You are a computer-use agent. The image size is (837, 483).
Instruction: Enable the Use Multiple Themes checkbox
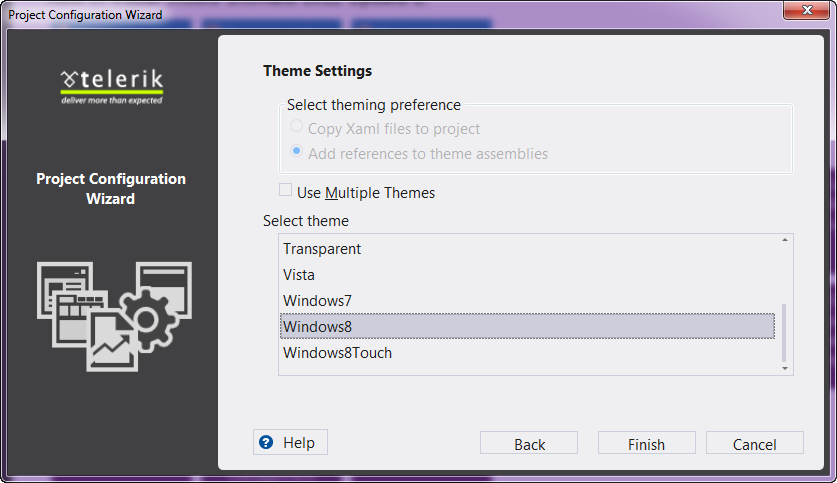pos(286,190)
